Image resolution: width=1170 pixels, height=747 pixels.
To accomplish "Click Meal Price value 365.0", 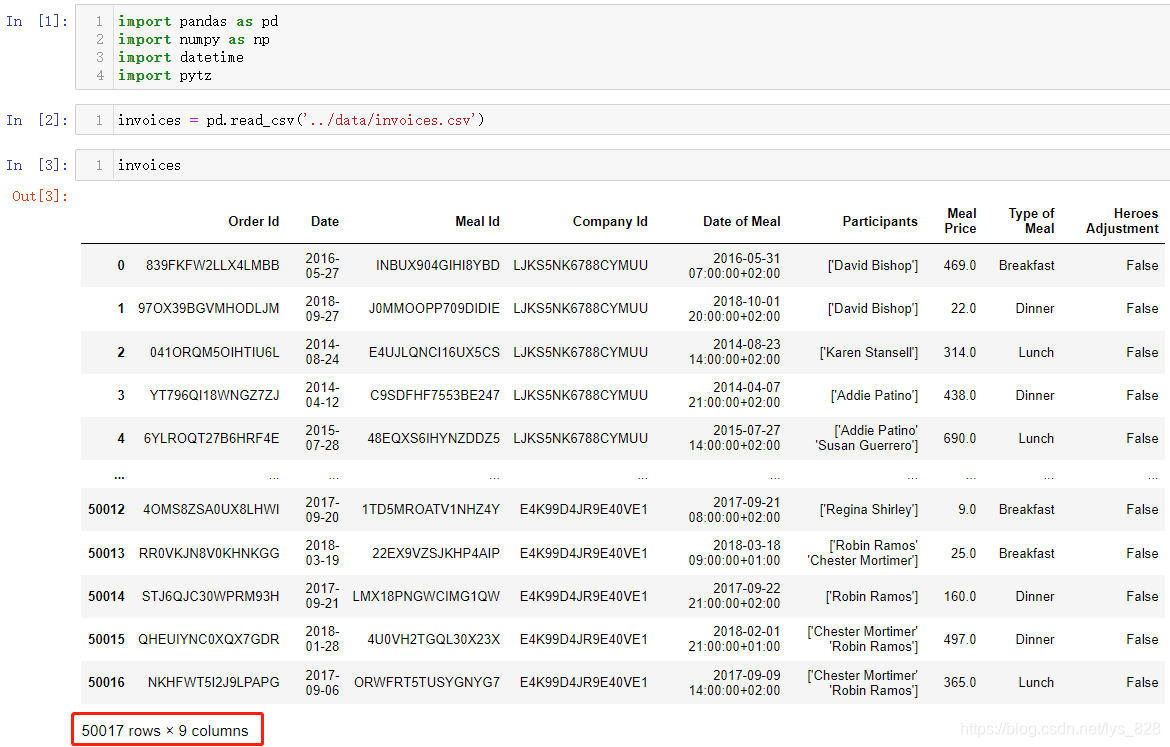I will 960,683.
